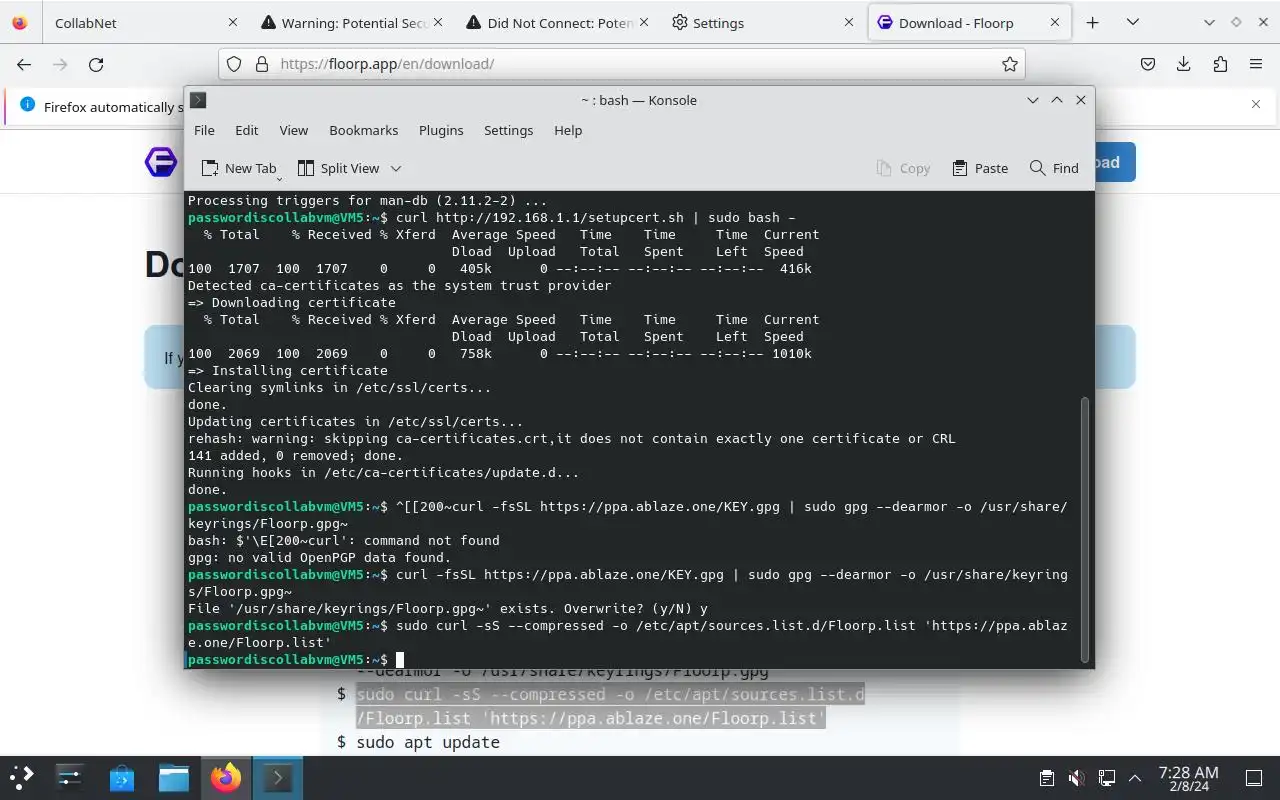Open System Settings from the taskbar
Viewport: 1280px width, 800px height.
[x=70, y=777]
